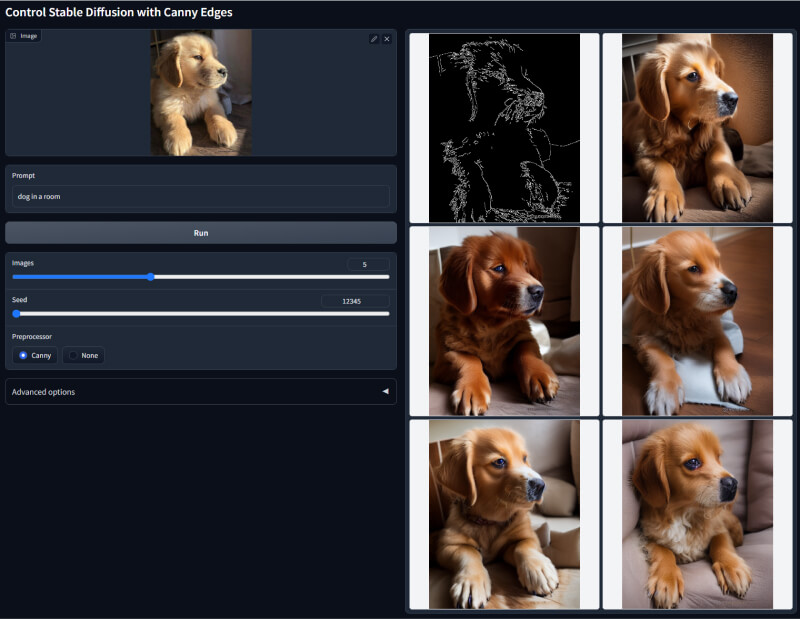
Task: Clear the input image with X icon
Action: 387,39
